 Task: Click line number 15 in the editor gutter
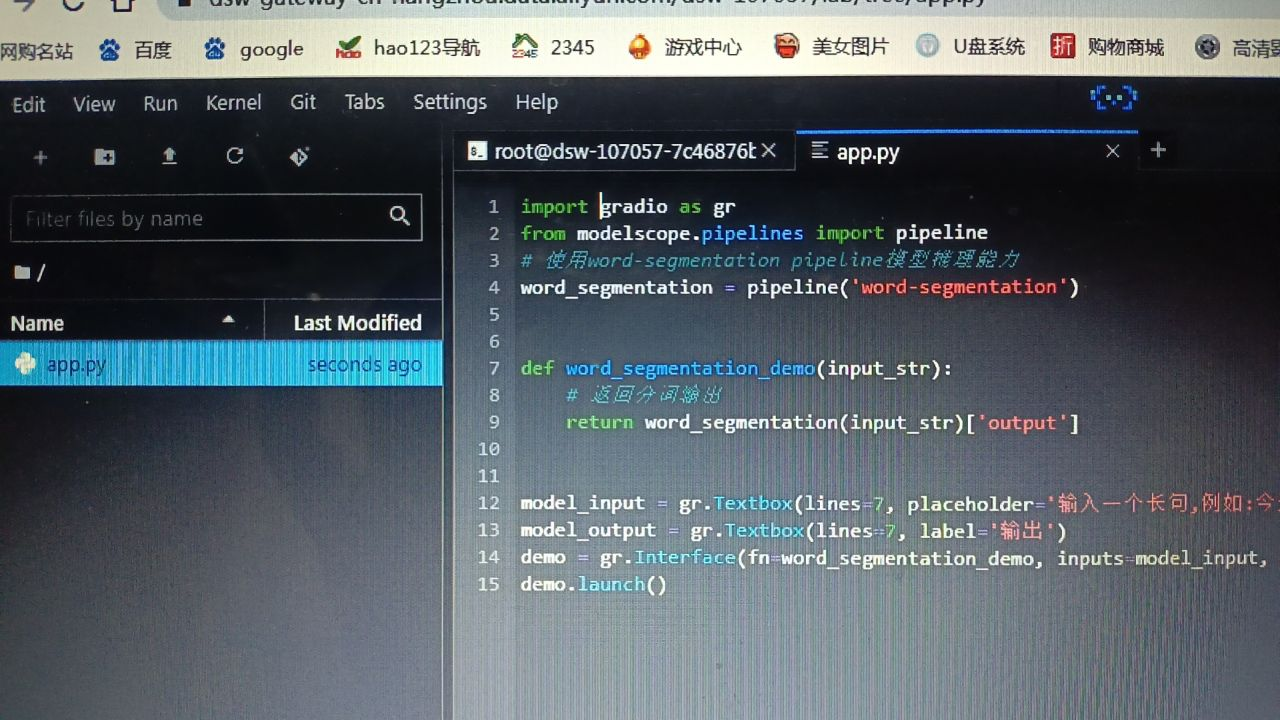tap(488, 584)
